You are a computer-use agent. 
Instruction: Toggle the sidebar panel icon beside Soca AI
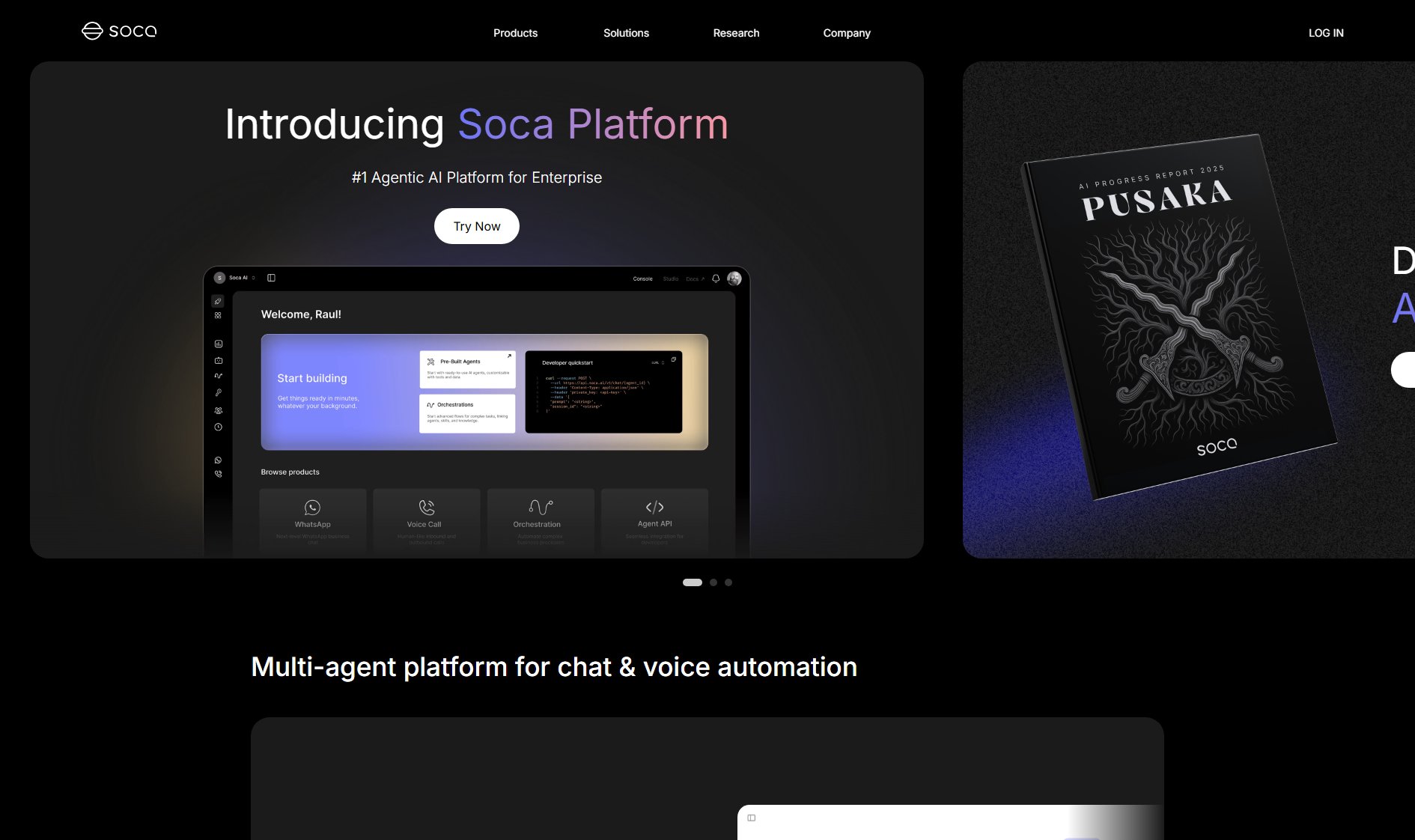coord(271,278)
